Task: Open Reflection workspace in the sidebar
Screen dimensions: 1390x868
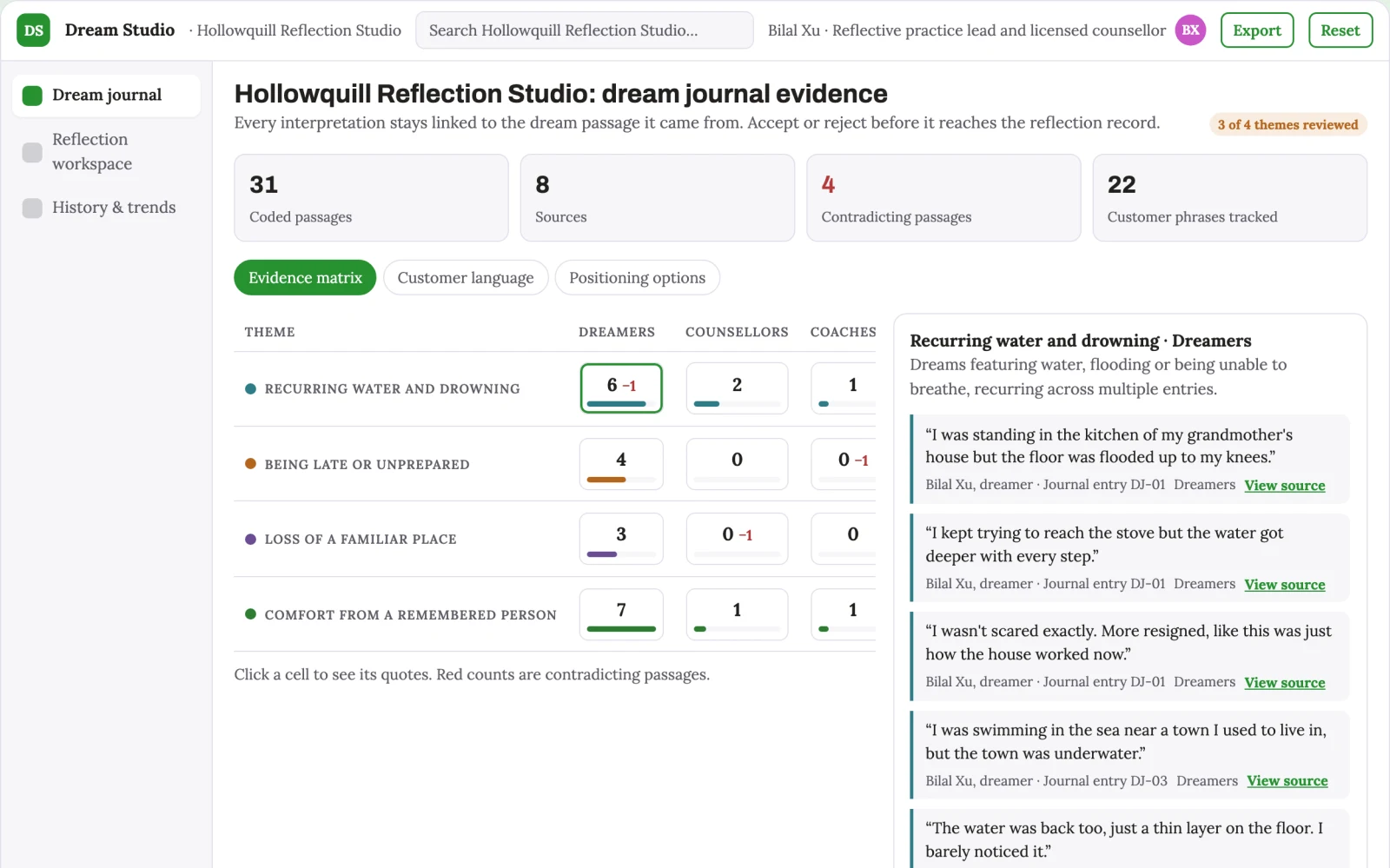Action: [106, 152]
